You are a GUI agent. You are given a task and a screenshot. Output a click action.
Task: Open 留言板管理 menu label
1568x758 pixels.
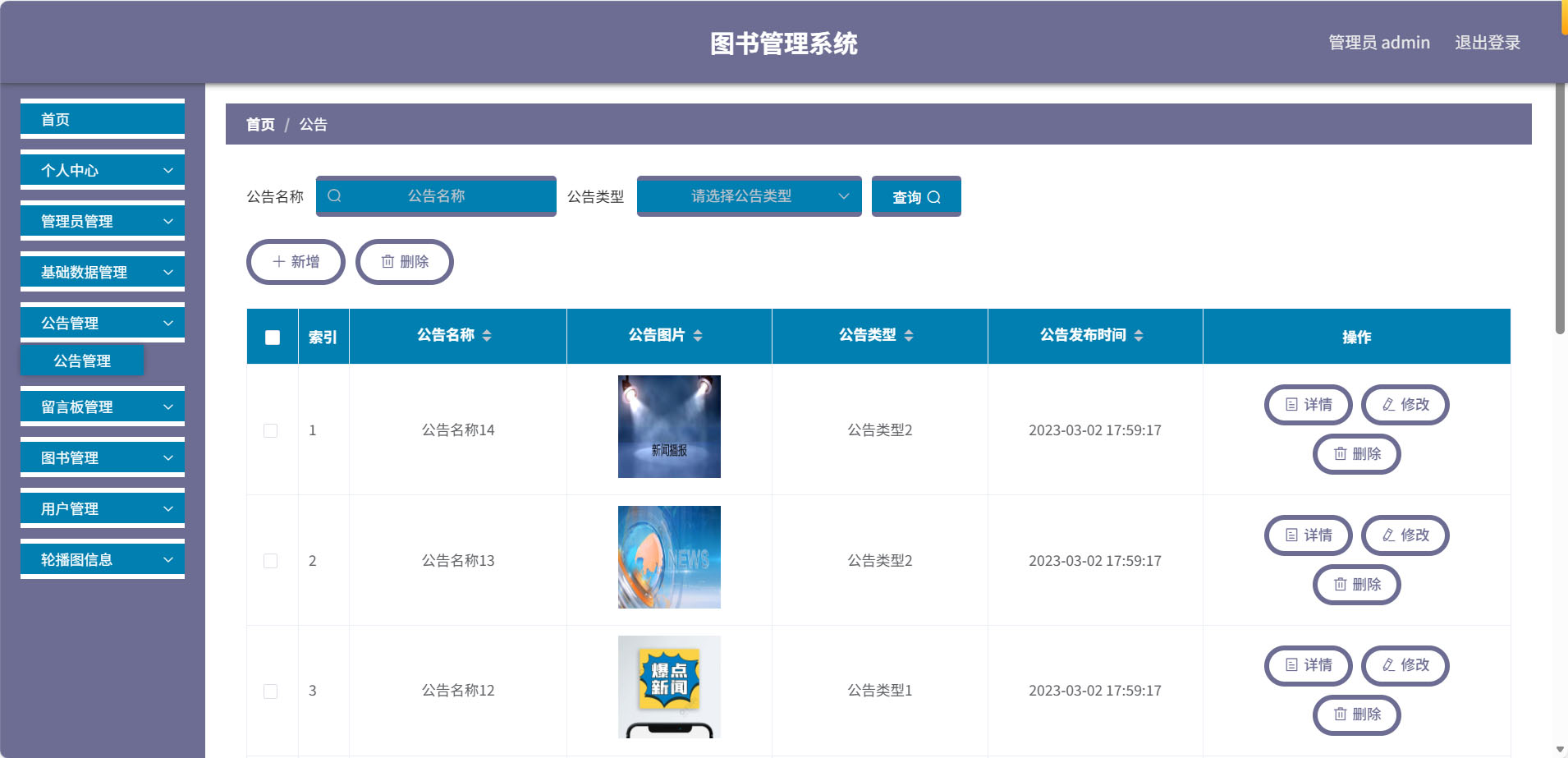pos(77,407)
